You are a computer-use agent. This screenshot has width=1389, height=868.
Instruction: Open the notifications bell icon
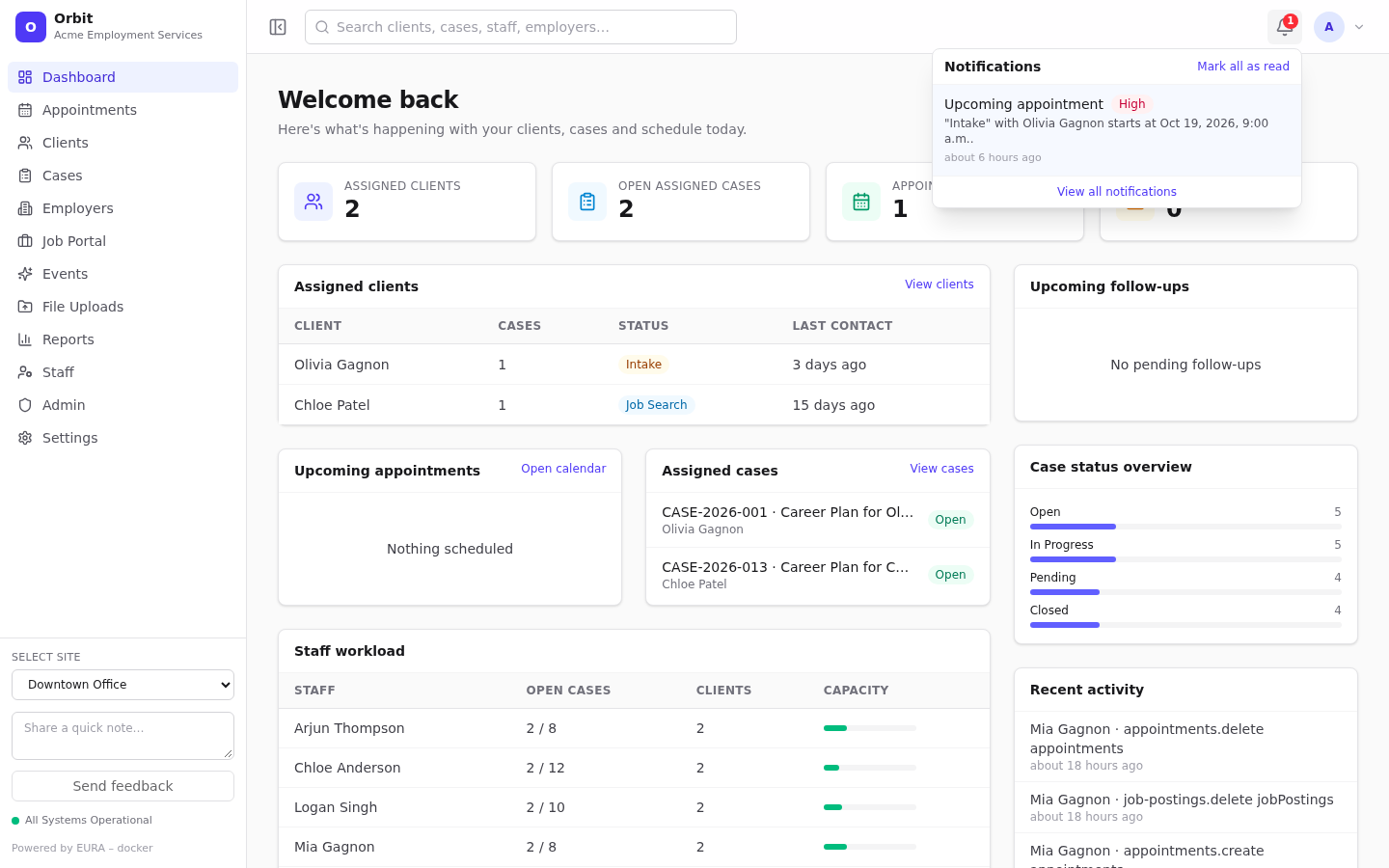coord(1285,27)
